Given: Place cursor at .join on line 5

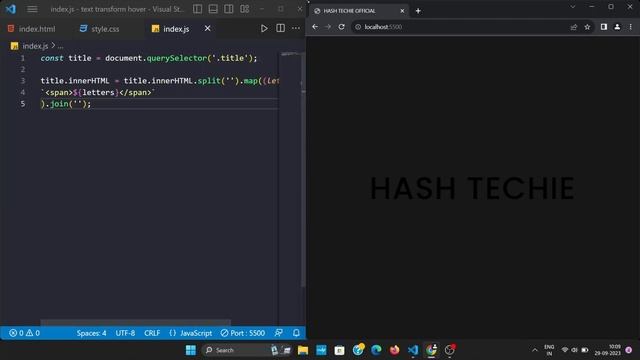Looking at the screenshot, I should (59, 104).
